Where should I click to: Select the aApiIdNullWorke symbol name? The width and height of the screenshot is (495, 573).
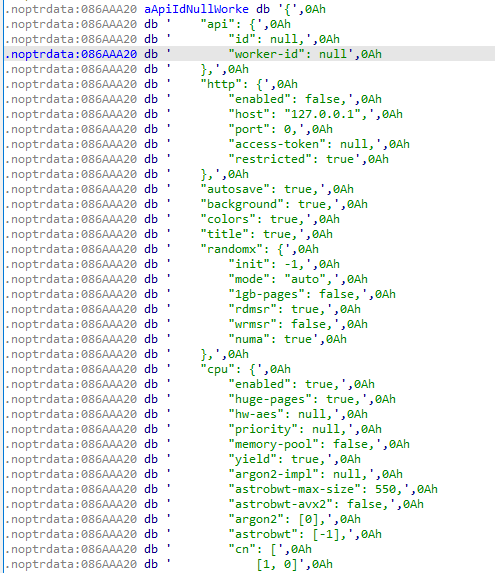(196, 9)
